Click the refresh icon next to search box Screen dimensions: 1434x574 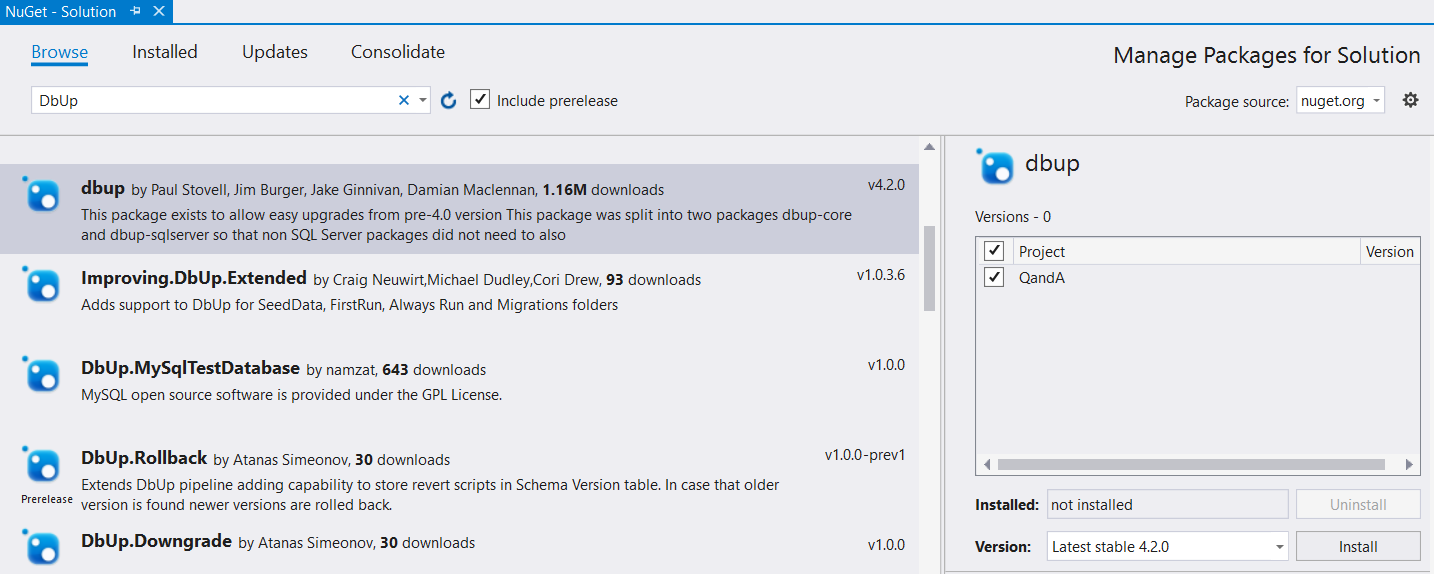click(x=449, y=100)
